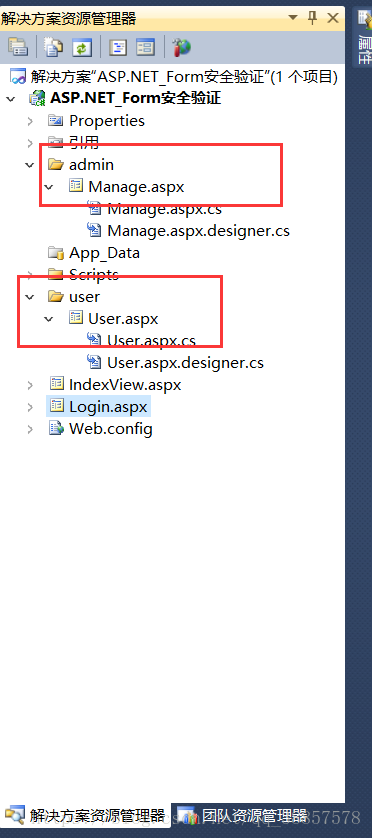Select the solution 'ASP.NET_Form安全验证' label
This screenshot has width=372, height=838.
(x=184, y=77)
